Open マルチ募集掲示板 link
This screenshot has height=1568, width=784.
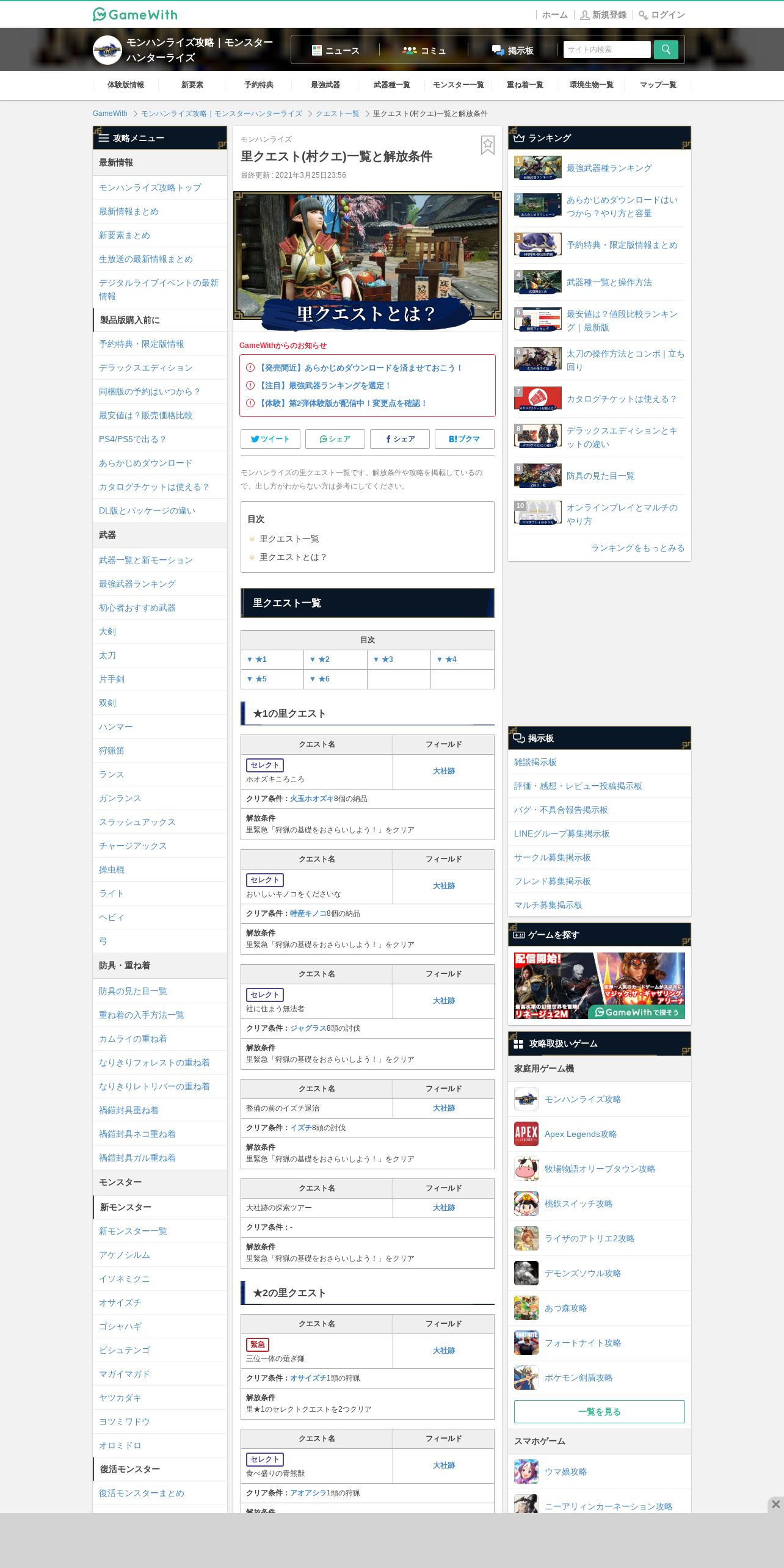(548, 905)
